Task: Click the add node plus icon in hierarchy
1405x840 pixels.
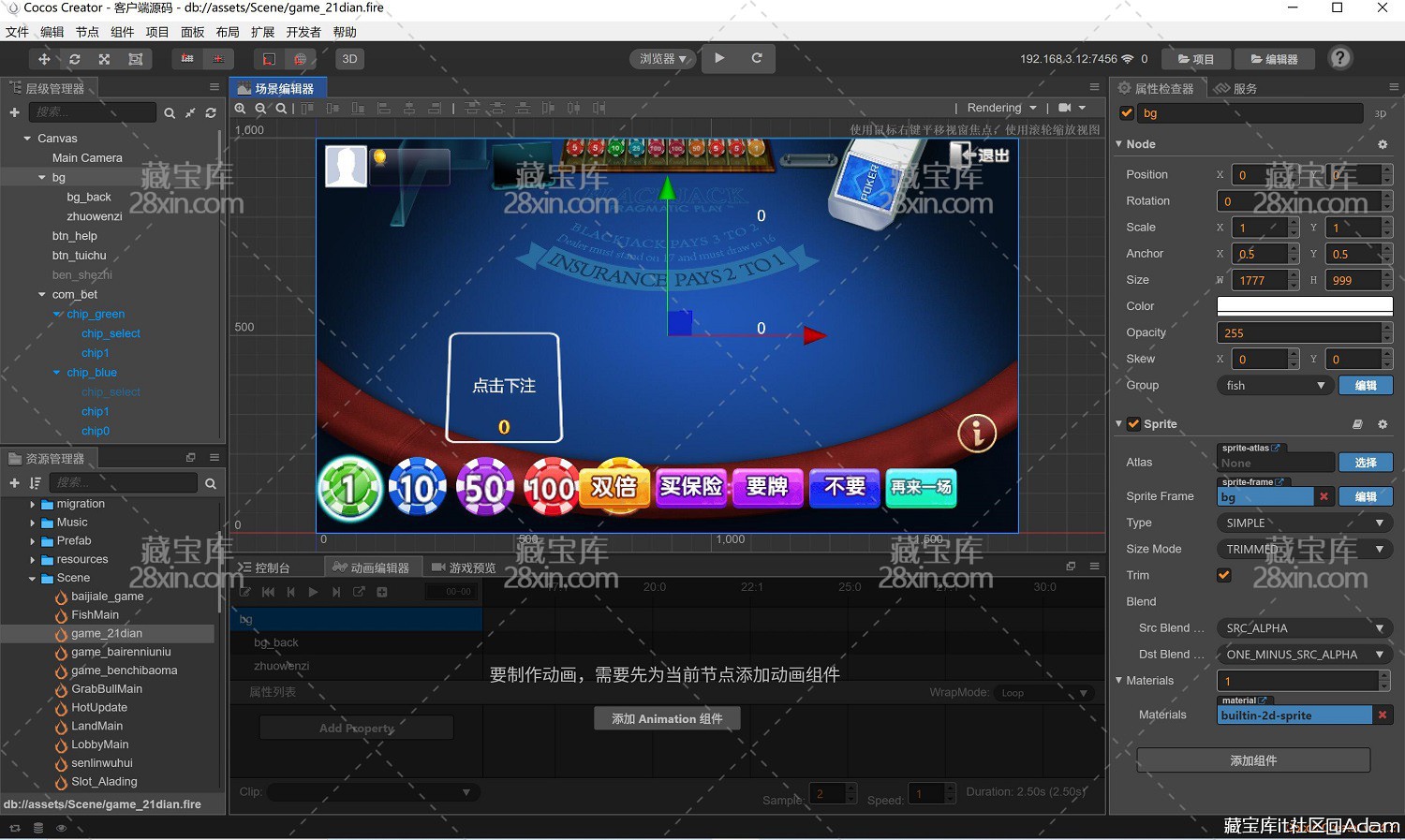Action: click(14, 112)
